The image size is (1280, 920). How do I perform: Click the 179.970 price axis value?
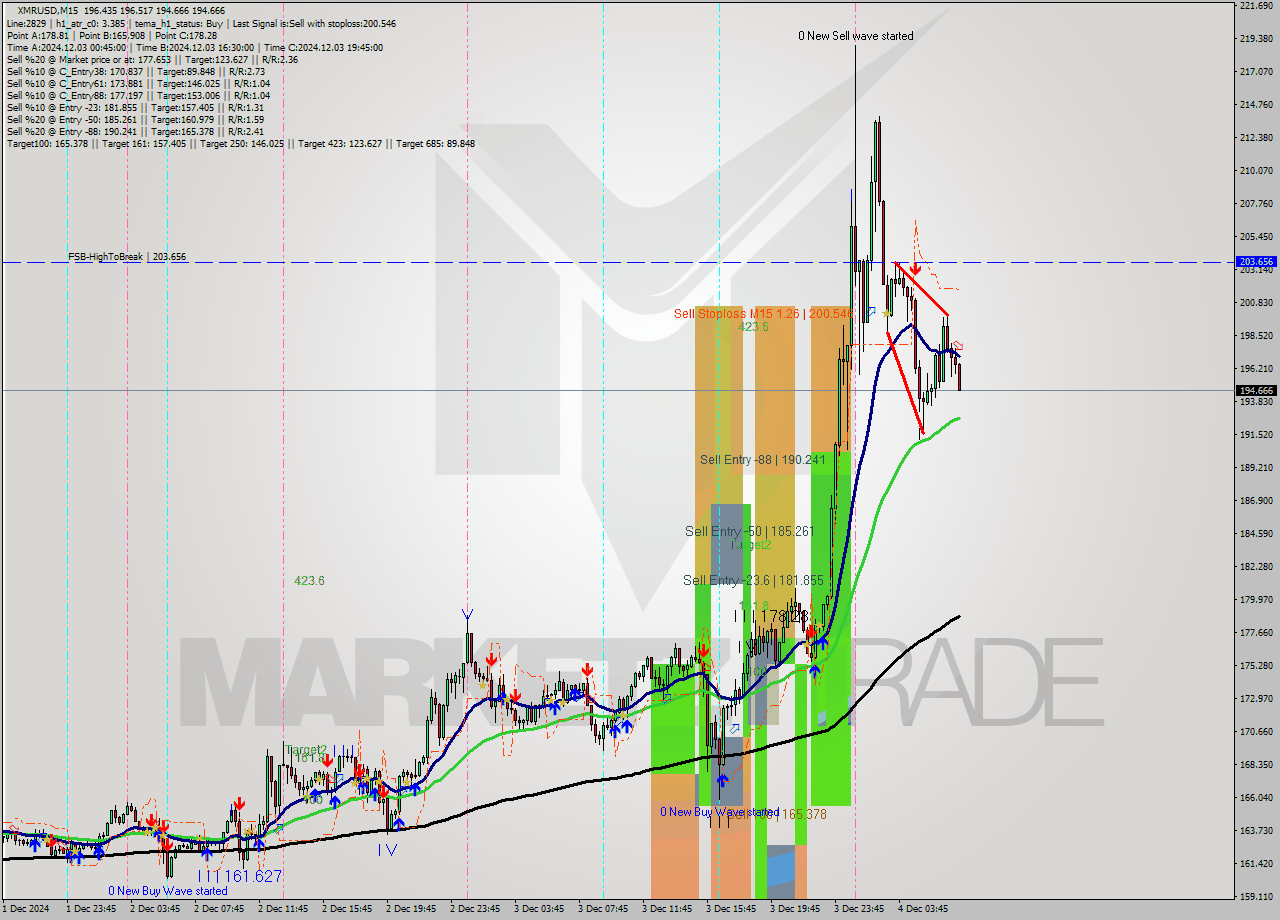[1256, 600]
